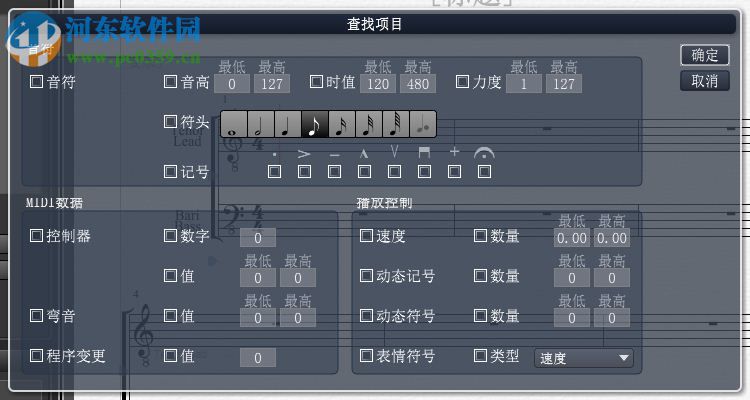Enable the 类型 checkbox
750x400 pixels.
coord(480,356)
